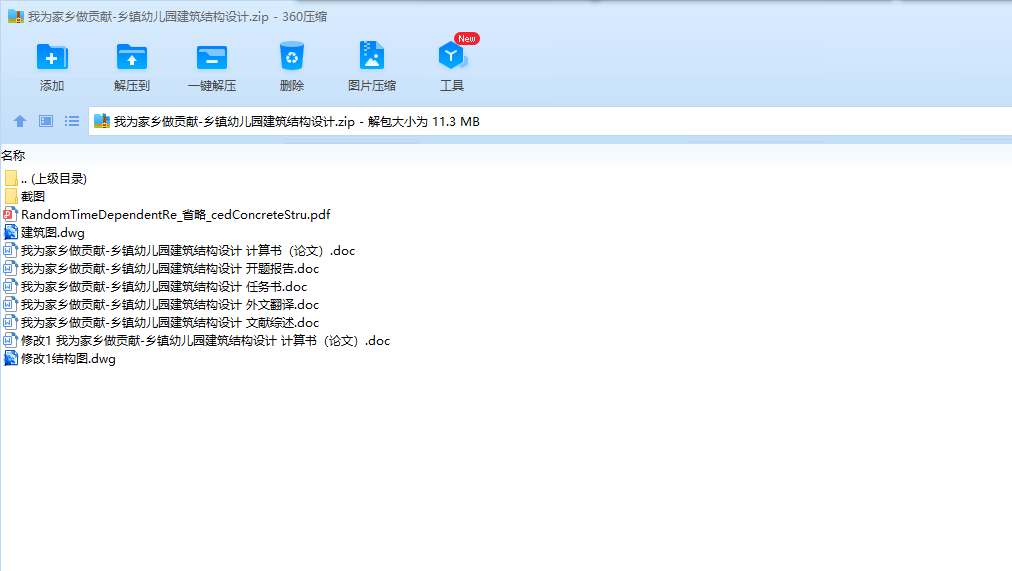The image size is (1012, 571).
Task: Click the Word icon of 任务书.doc
Action: point(10,286)
